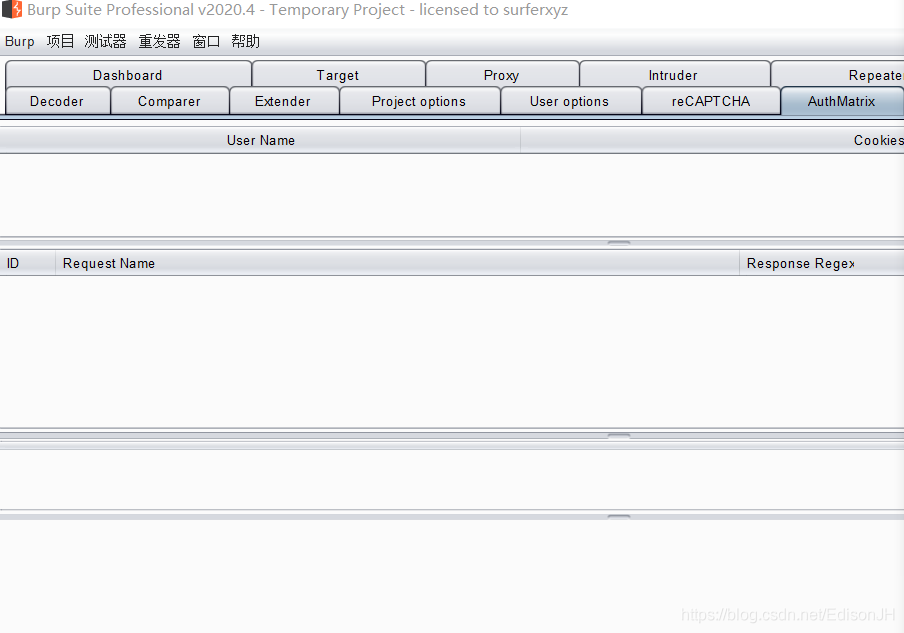Open the Burp menu

(x=19, y=41)
